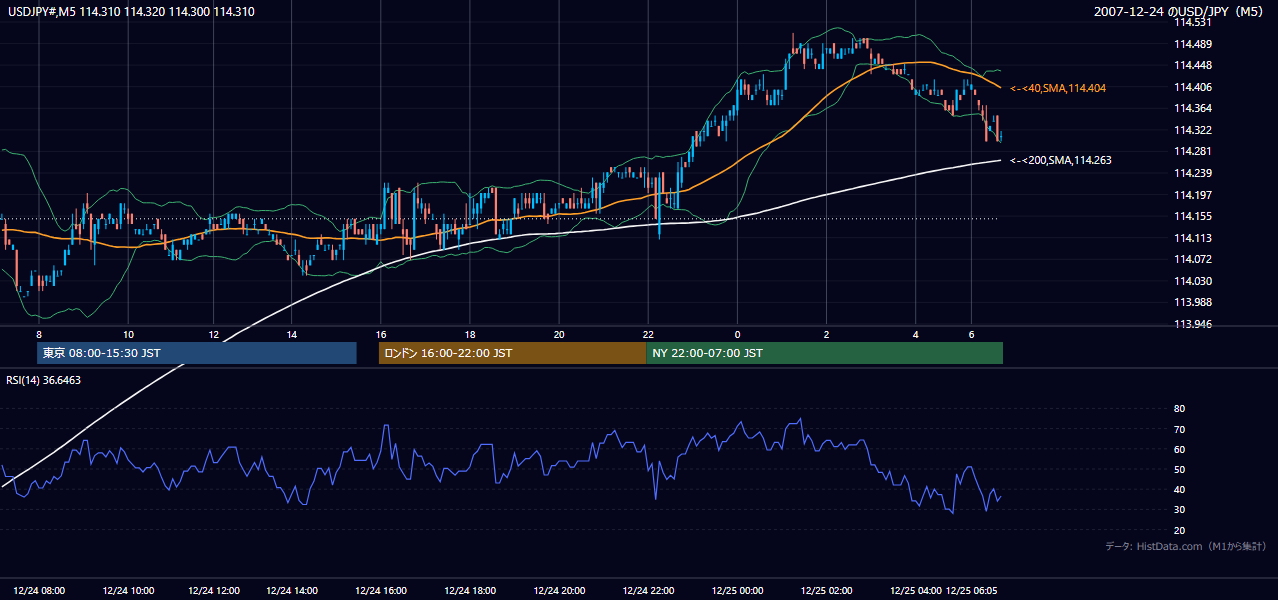Click RSI axis level 20
1278x600 pixels.
tap(1179, 530)
